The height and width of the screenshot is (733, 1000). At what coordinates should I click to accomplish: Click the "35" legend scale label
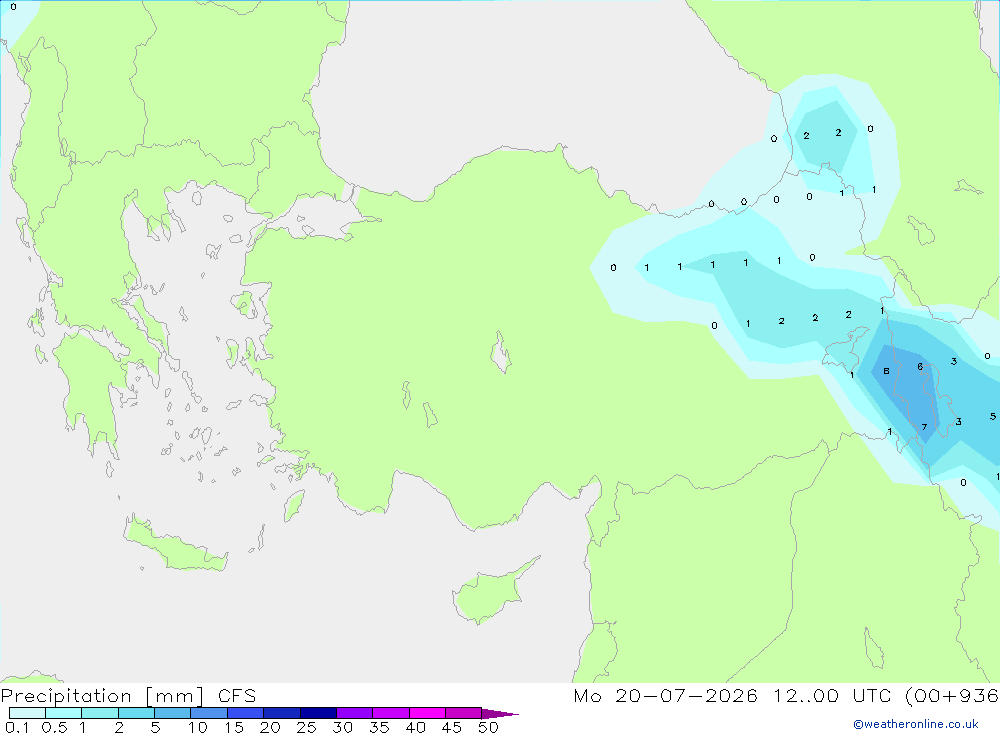tap(379, 727)
